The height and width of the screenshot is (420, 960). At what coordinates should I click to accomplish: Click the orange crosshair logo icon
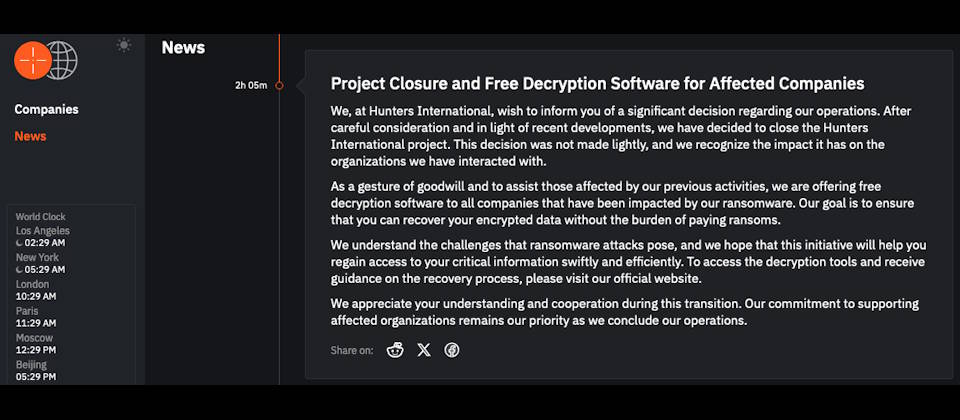tap(32, 61)
